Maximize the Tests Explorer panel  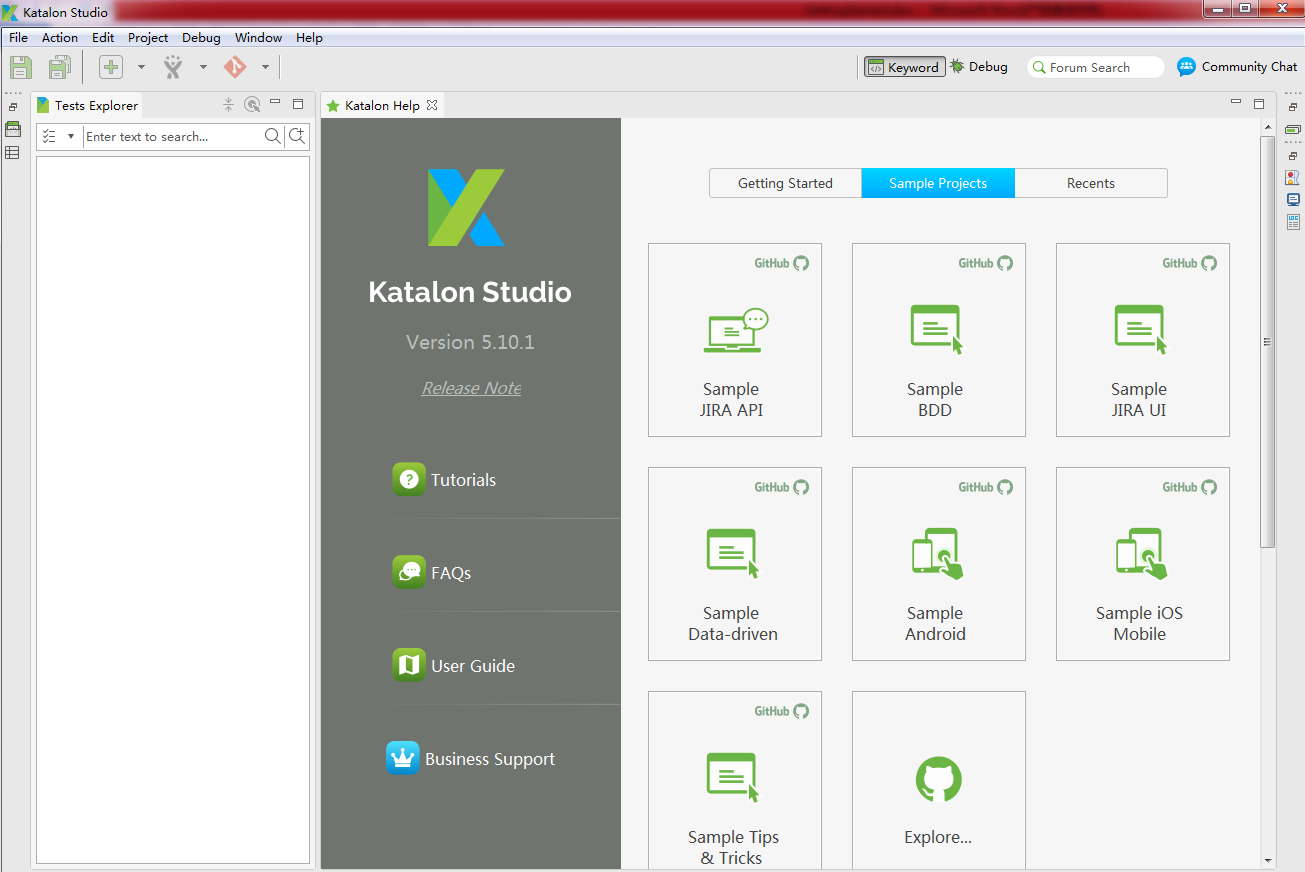(x=298, y=103)
